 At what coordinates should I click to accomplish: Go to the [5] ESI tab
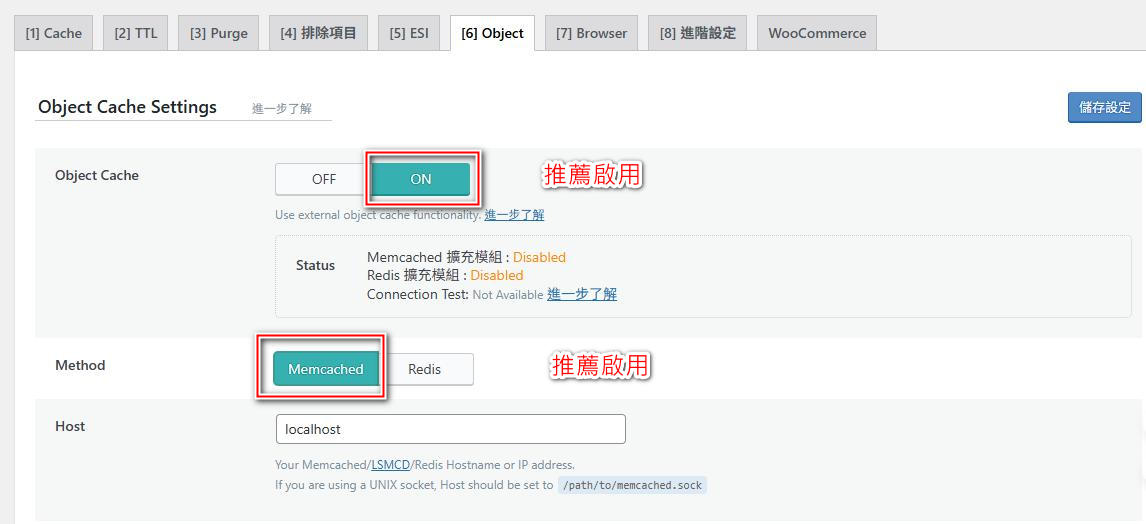click(x=409, y=33)
